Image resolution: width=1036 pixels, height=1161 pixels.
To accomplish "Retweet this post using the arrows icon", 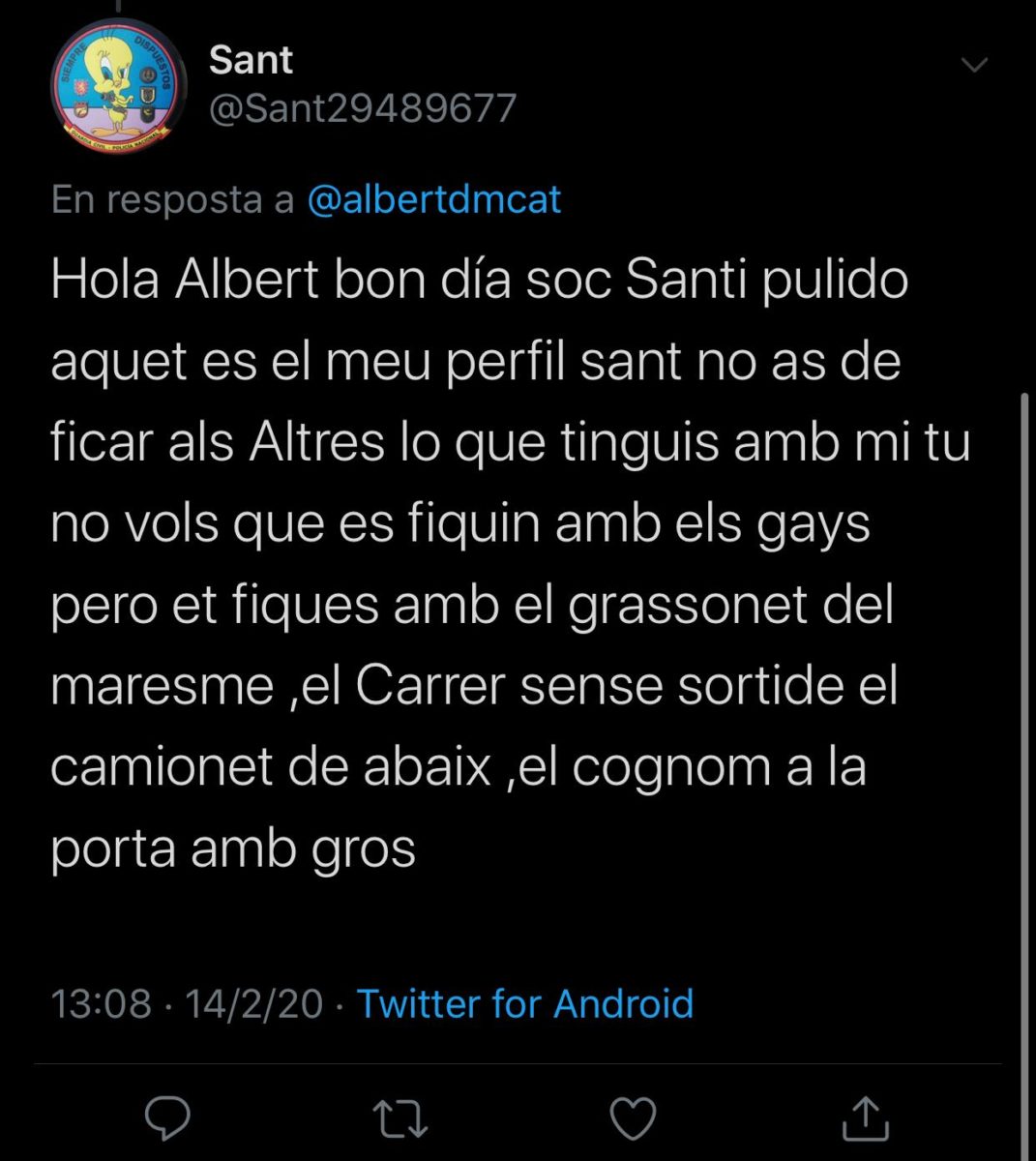I will point(400,1119).
